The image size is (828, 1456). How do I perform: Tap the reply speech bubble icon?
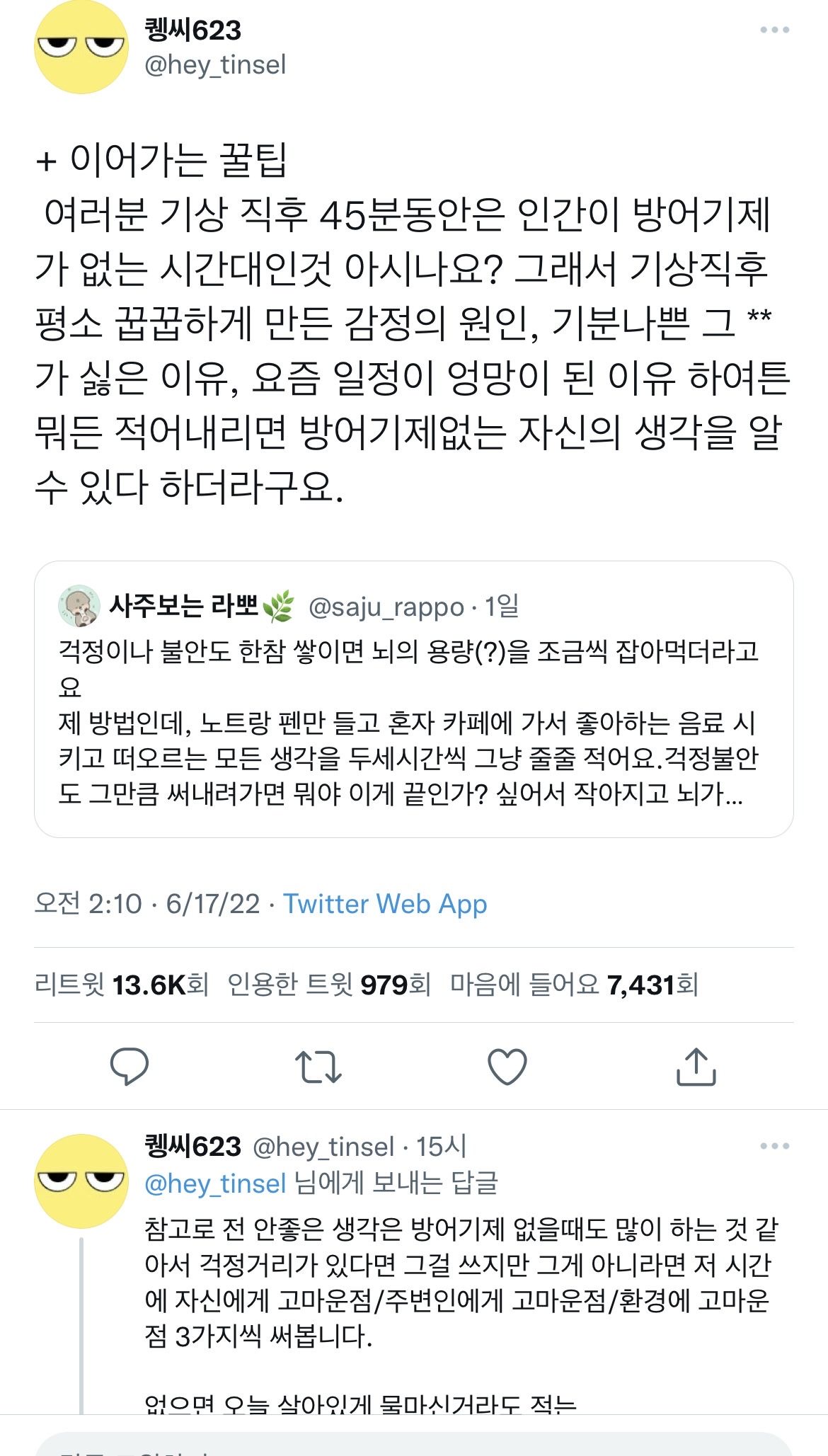[130, 1066]
